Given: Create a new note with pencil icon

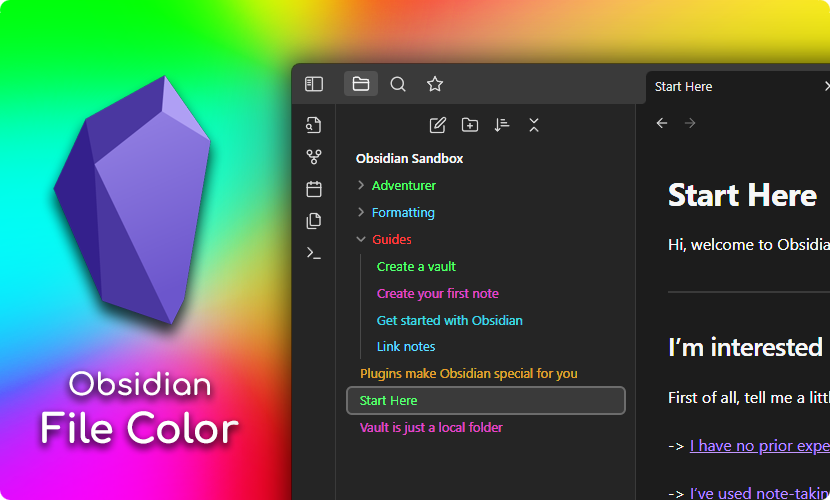Looking at the screenshot, I should click(438, 125).
